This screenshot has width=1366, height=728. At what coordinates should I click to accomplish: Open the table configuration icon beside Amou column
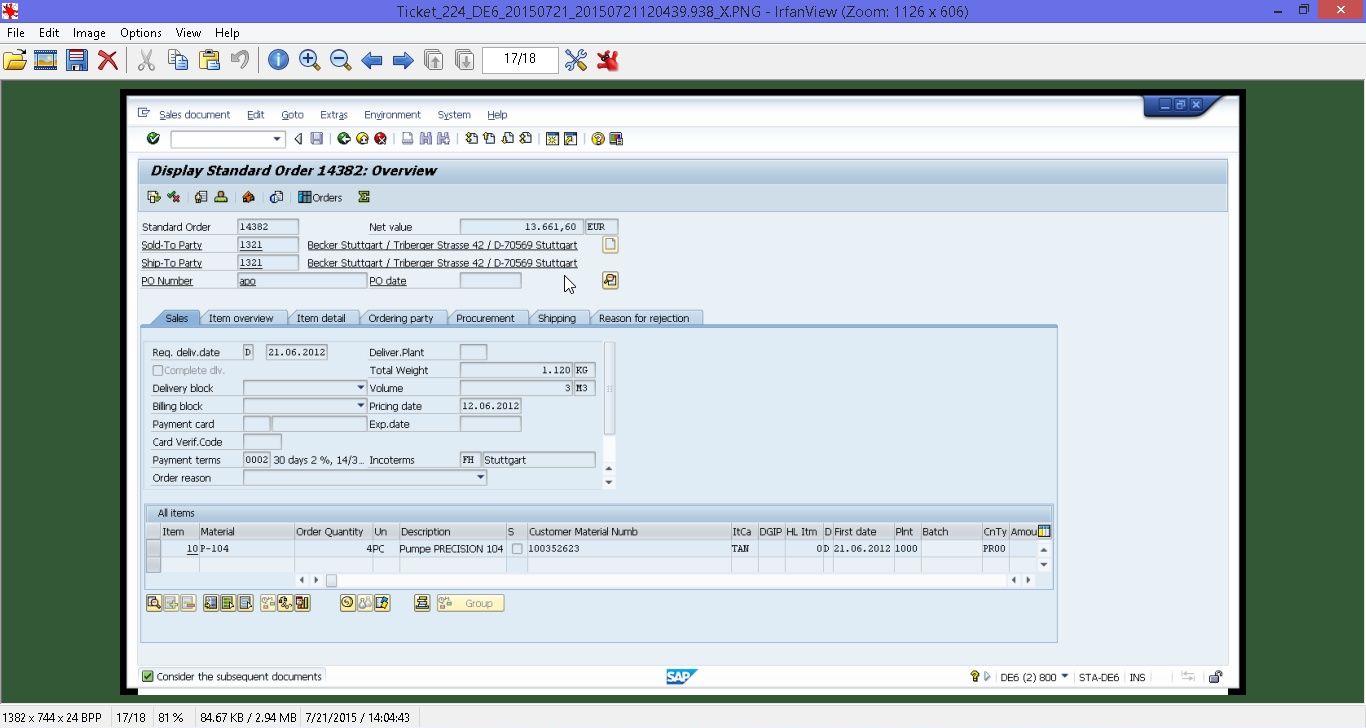(1044, 531)
